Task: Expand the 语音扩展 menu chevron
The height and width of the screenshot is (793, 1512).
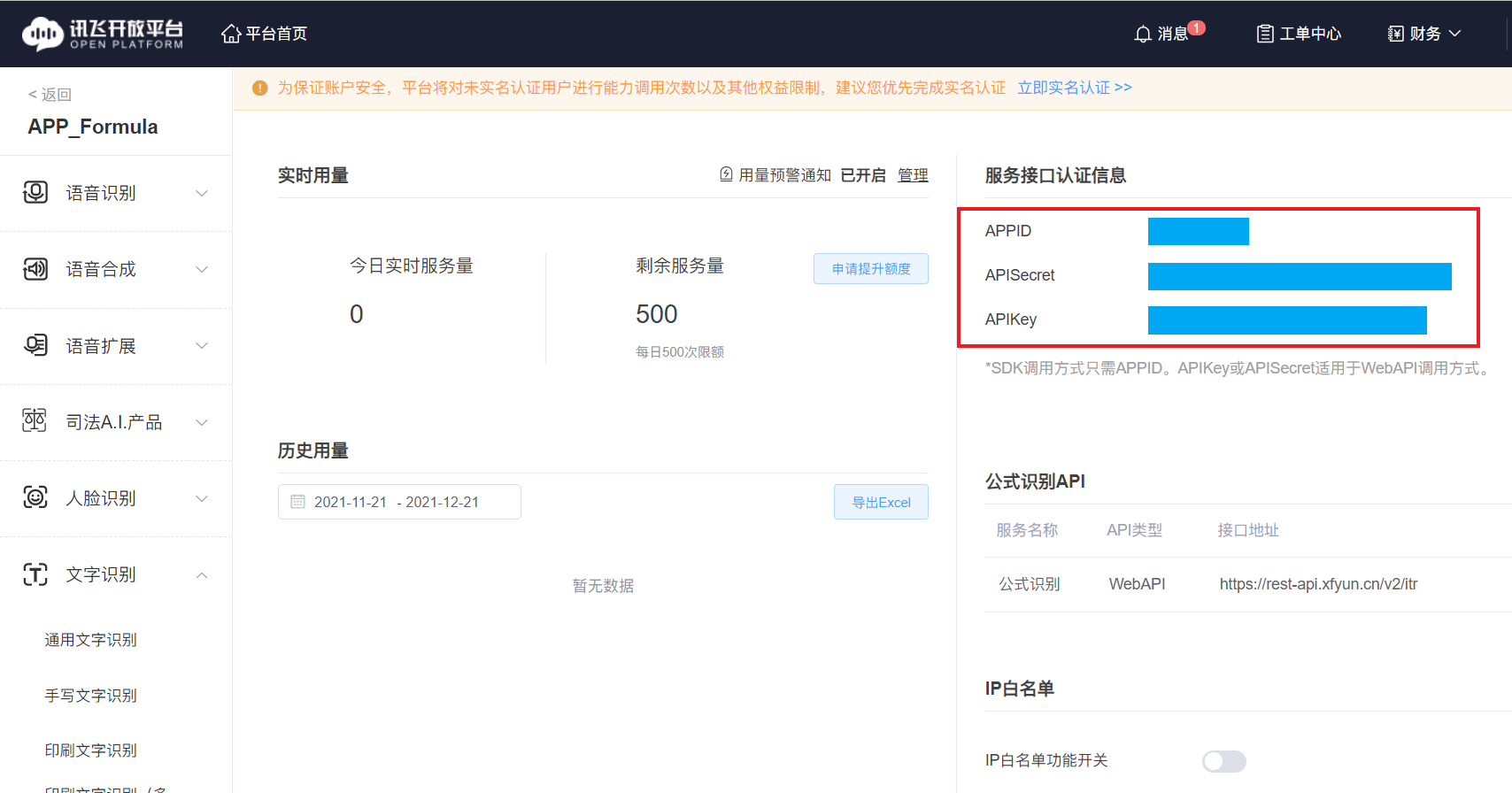Action: tap(202, 345)
